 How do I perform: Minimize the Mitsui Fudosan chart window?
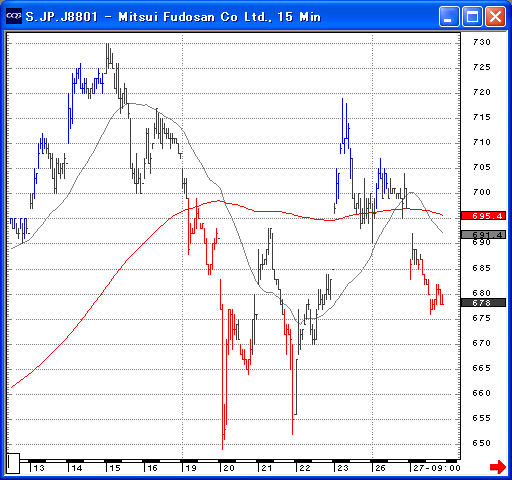[449, 16]
